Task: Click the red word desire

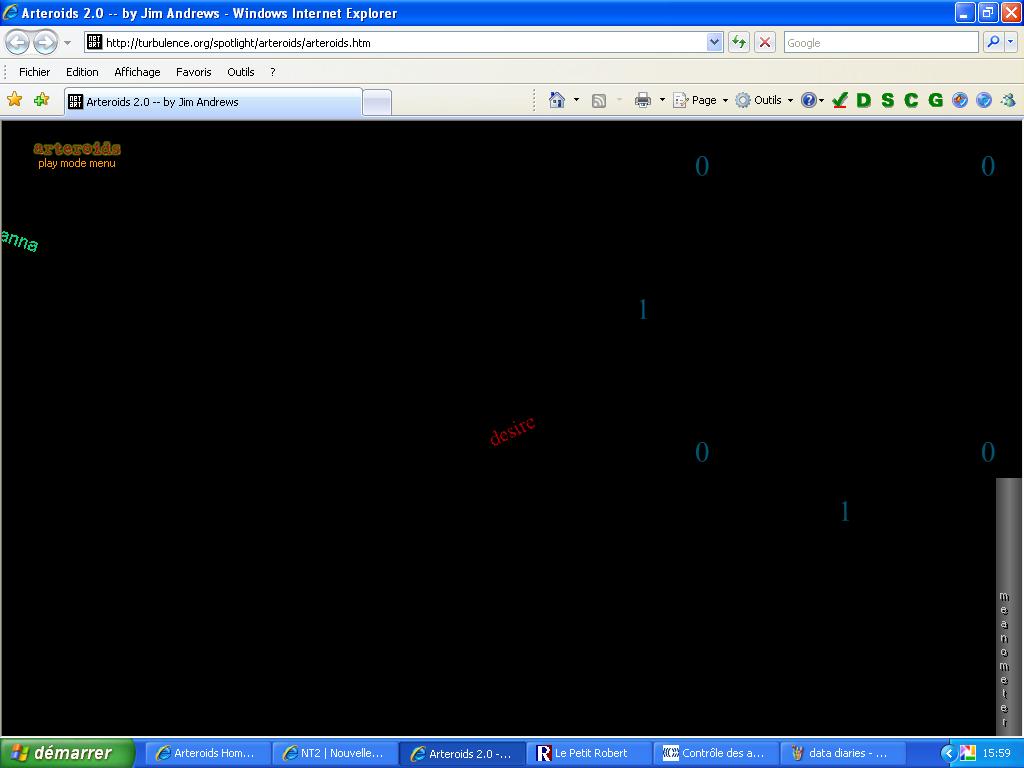Action: coord(513,431)
